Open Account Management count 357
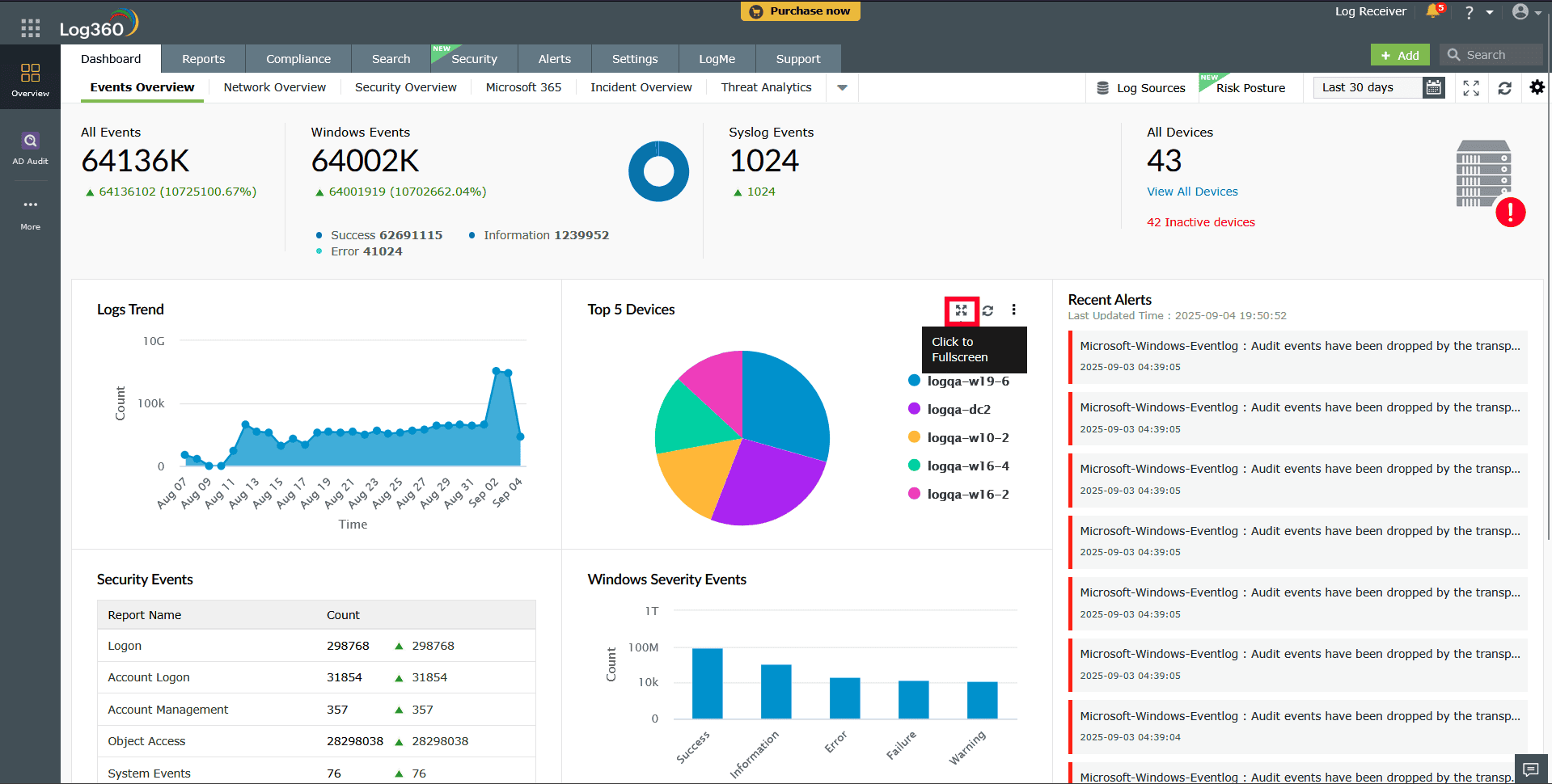 (337, 710)
